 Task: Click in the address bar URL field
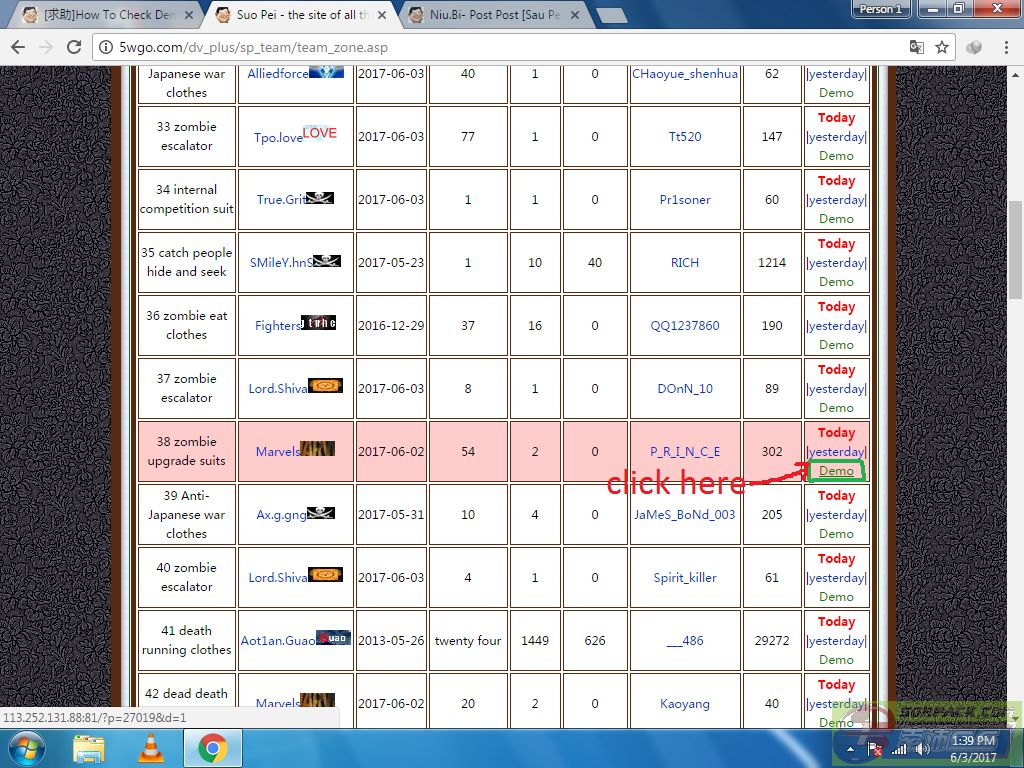coord(500,47)
